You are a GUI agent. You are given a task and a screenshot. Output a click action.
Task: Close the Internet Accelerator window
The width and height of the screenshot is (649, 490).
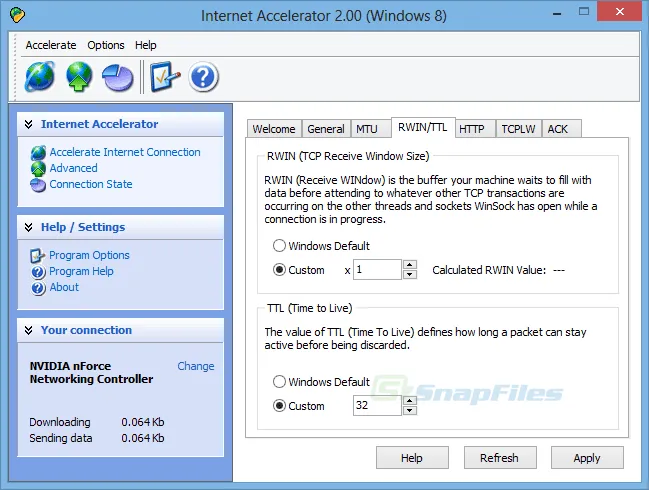(620, 12)
